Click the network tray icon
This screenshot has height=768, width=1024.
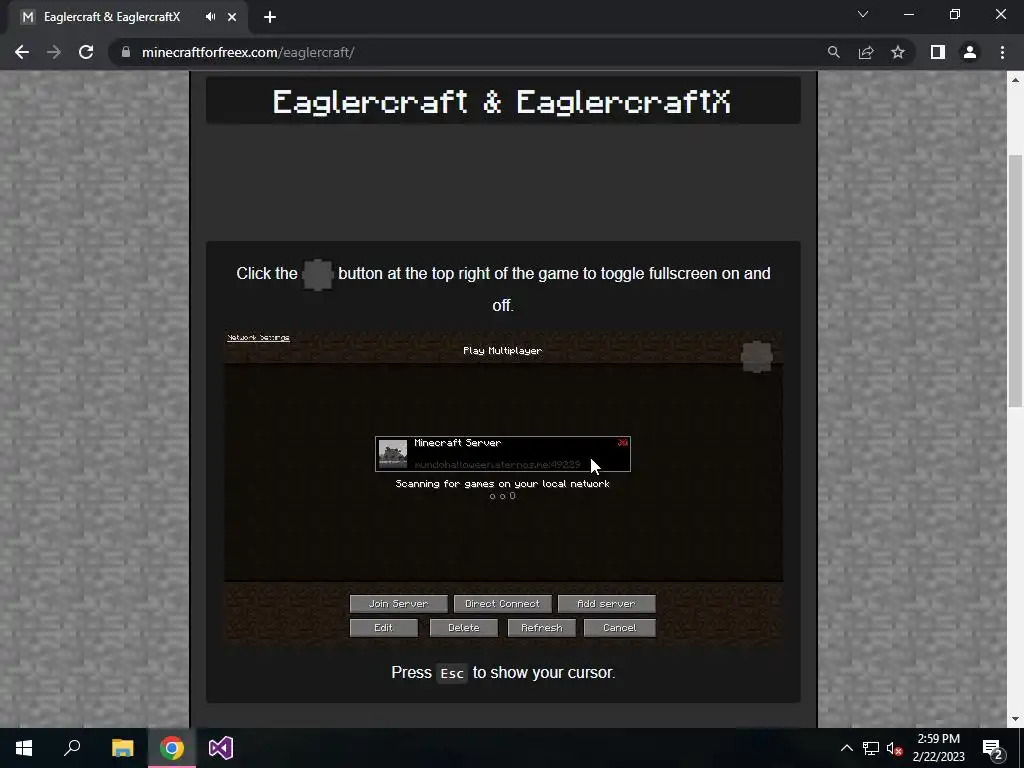point(871,748)
